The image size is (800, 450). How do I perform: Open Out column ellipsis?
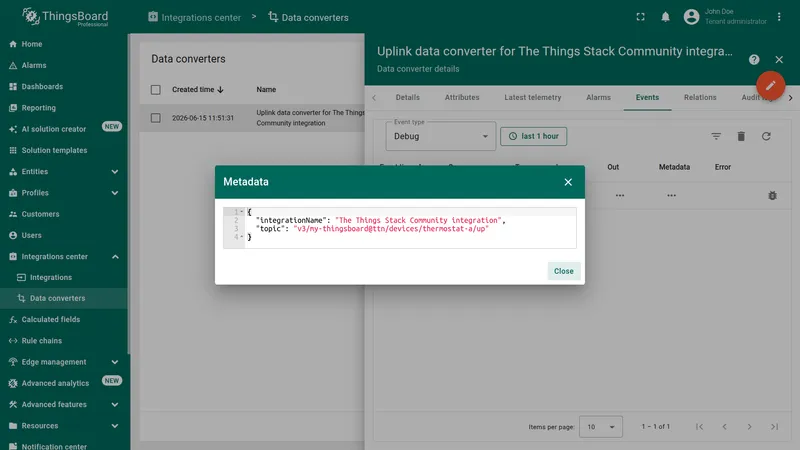[619, 195]
